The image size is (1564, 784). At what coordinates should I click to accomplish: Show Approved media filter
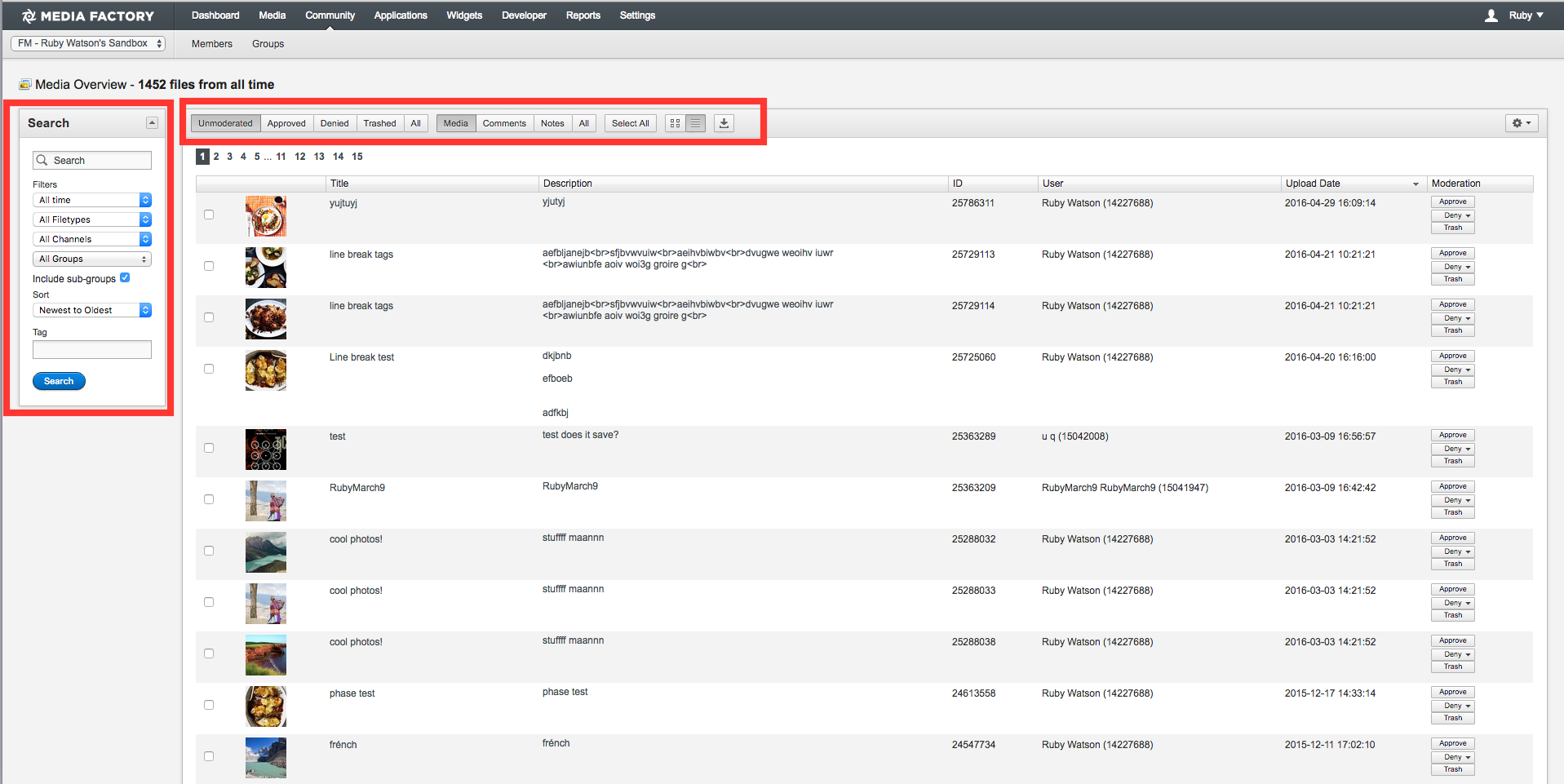click(x=286, y=123)
